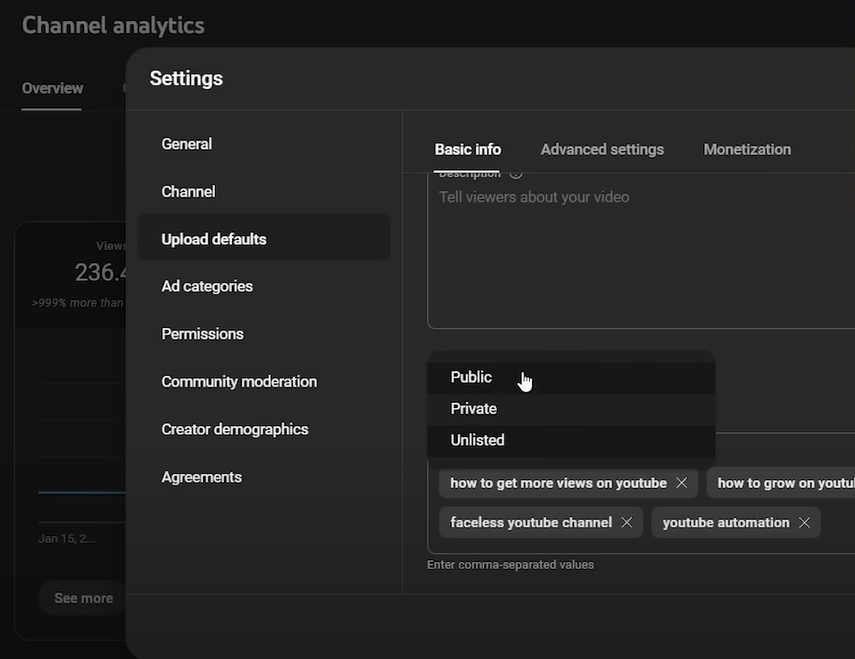Open the Monetization tab
Image resolution: width=855 pixels, height=659 pixels.
click(x=747, y=149)
